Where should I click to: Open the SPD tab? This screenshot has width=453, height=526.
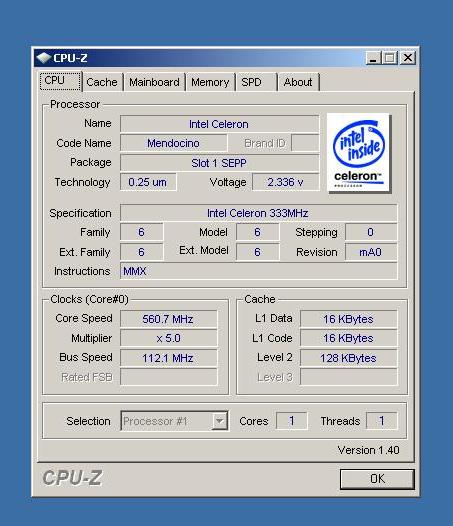click(257, 82)
